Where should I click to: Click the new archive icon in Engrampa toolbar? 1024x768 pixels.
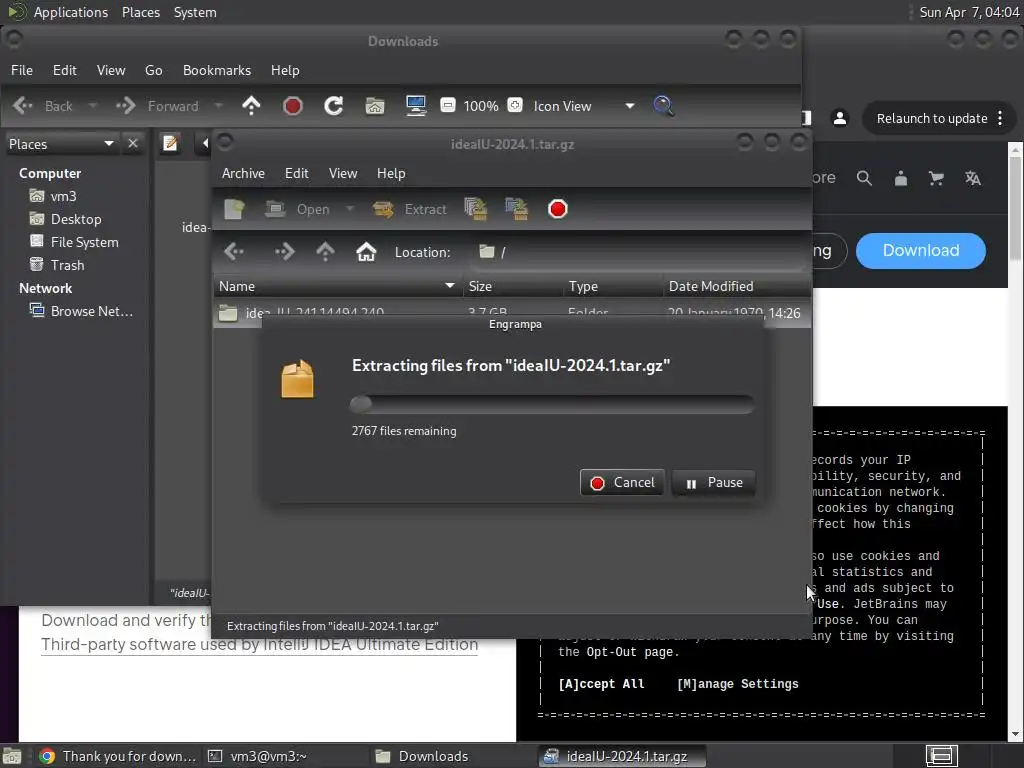pyautogui.click(x=234, y=209)
